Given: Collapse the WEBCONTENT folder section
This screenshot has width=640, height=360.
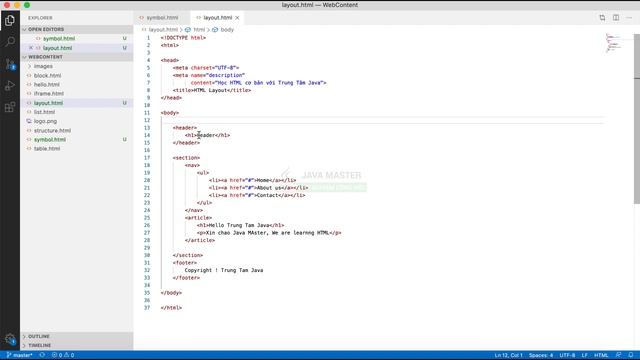Looking at the screenshot, I should 76,57.
